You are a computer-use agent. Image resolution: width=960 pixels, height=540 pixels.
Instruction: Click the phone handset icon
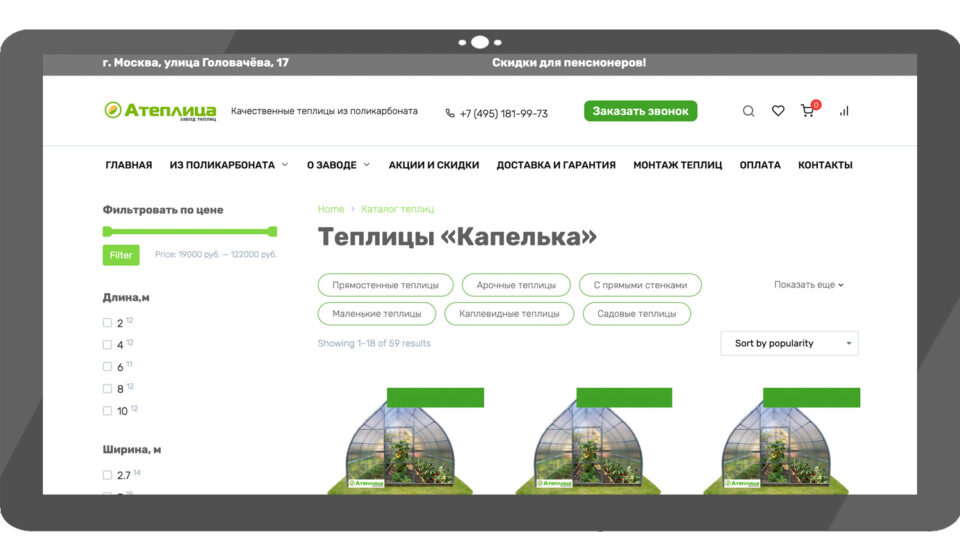point(450,113)
